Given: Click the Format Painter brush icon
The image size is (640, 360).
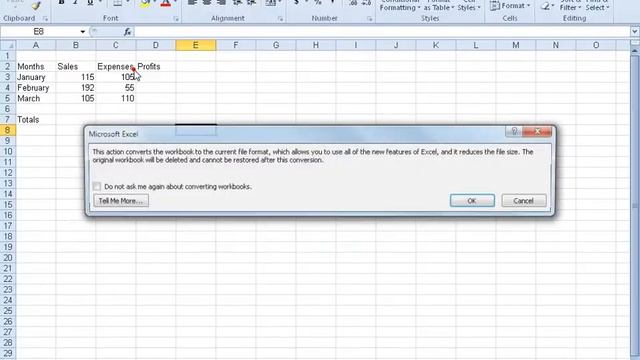Looking at the screenshot, I should pyautogui.click(x=36, y=5).
